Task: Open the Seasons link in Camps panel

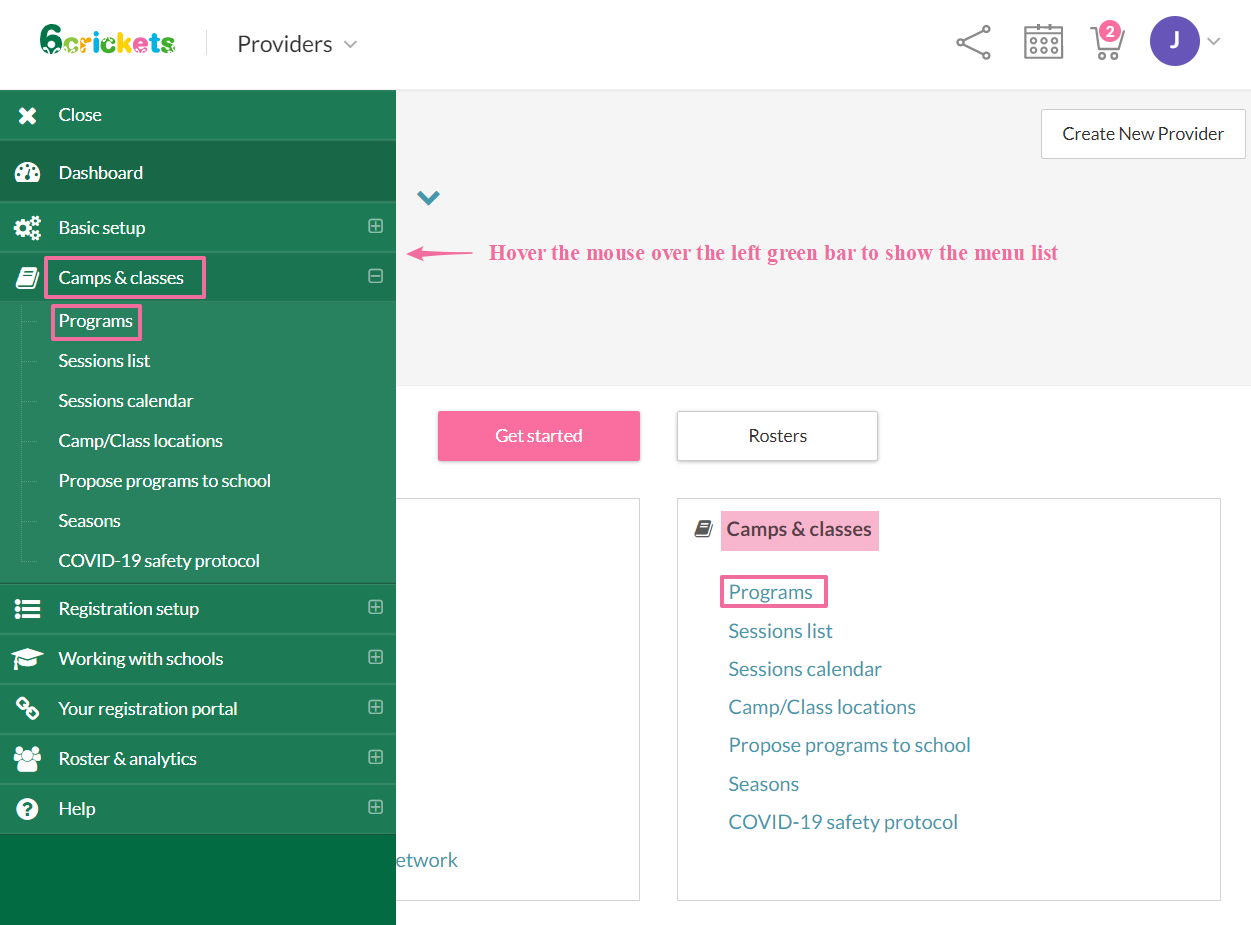Action: coord(763,784)
